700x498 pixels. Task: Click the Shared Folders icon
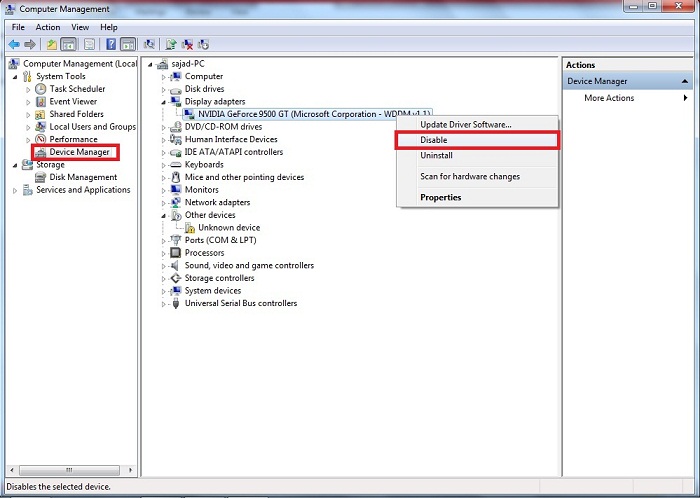tap(41, 114)
